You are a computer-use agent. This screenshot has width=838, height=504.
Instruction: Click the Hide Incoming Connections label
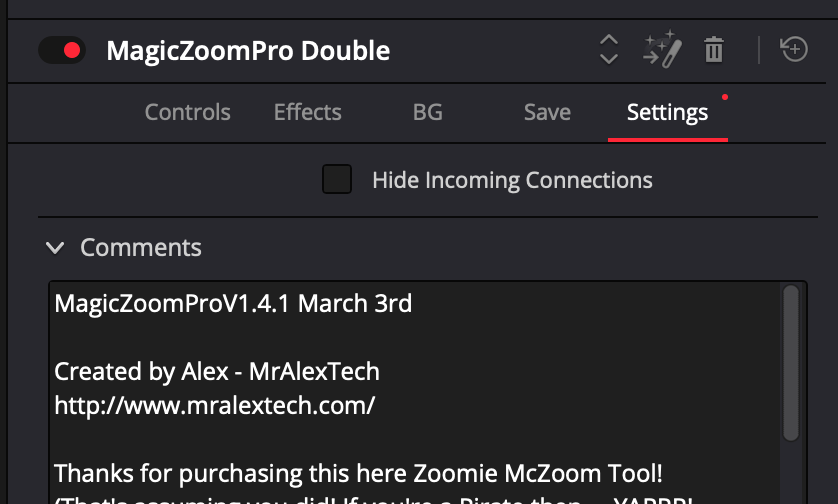(x=512, y=181)
